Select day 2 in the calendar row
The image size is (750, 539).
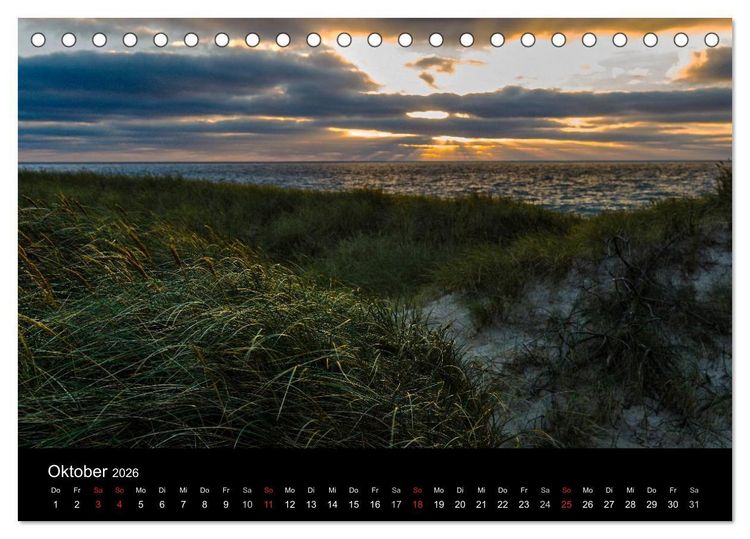tap(77, 505)
